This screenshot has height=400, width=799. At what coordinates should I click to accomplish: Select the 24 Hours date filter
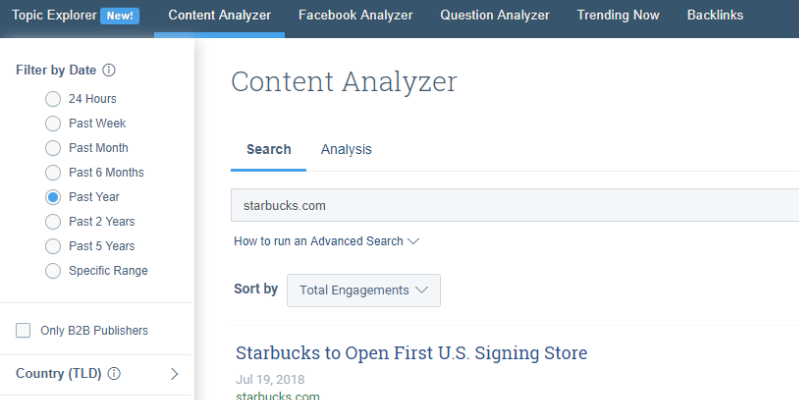click(53, 99)
